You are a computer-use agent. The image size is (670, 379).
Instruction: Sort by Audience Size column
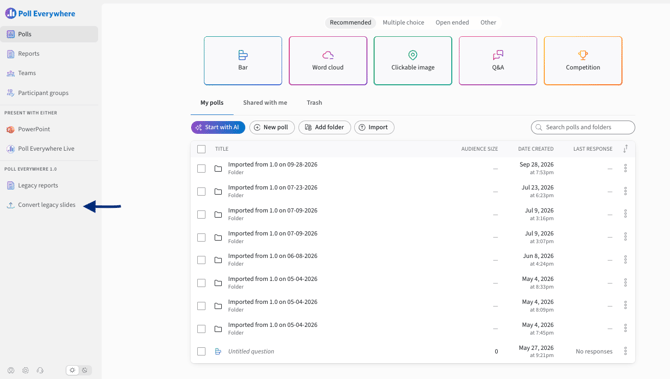(479, 149)
